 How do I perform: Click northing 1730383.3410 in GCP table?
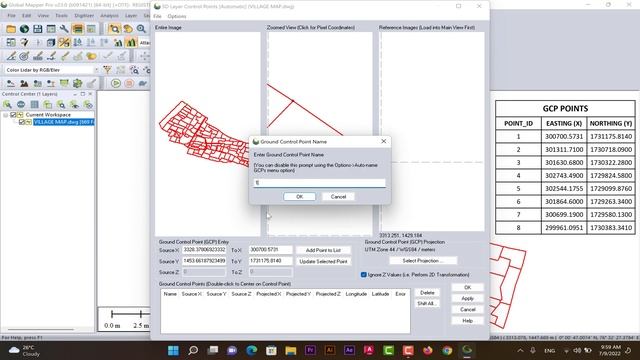(611, 228)
